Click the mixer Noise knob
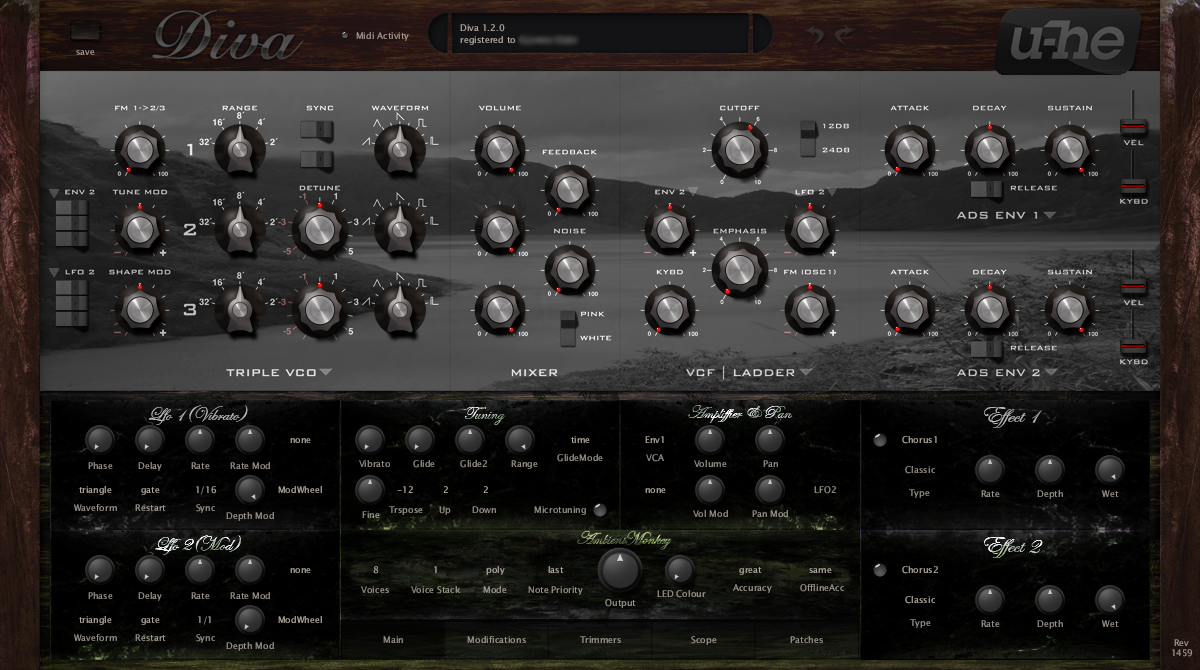1200x670 pixels. [x=568, y=268]
